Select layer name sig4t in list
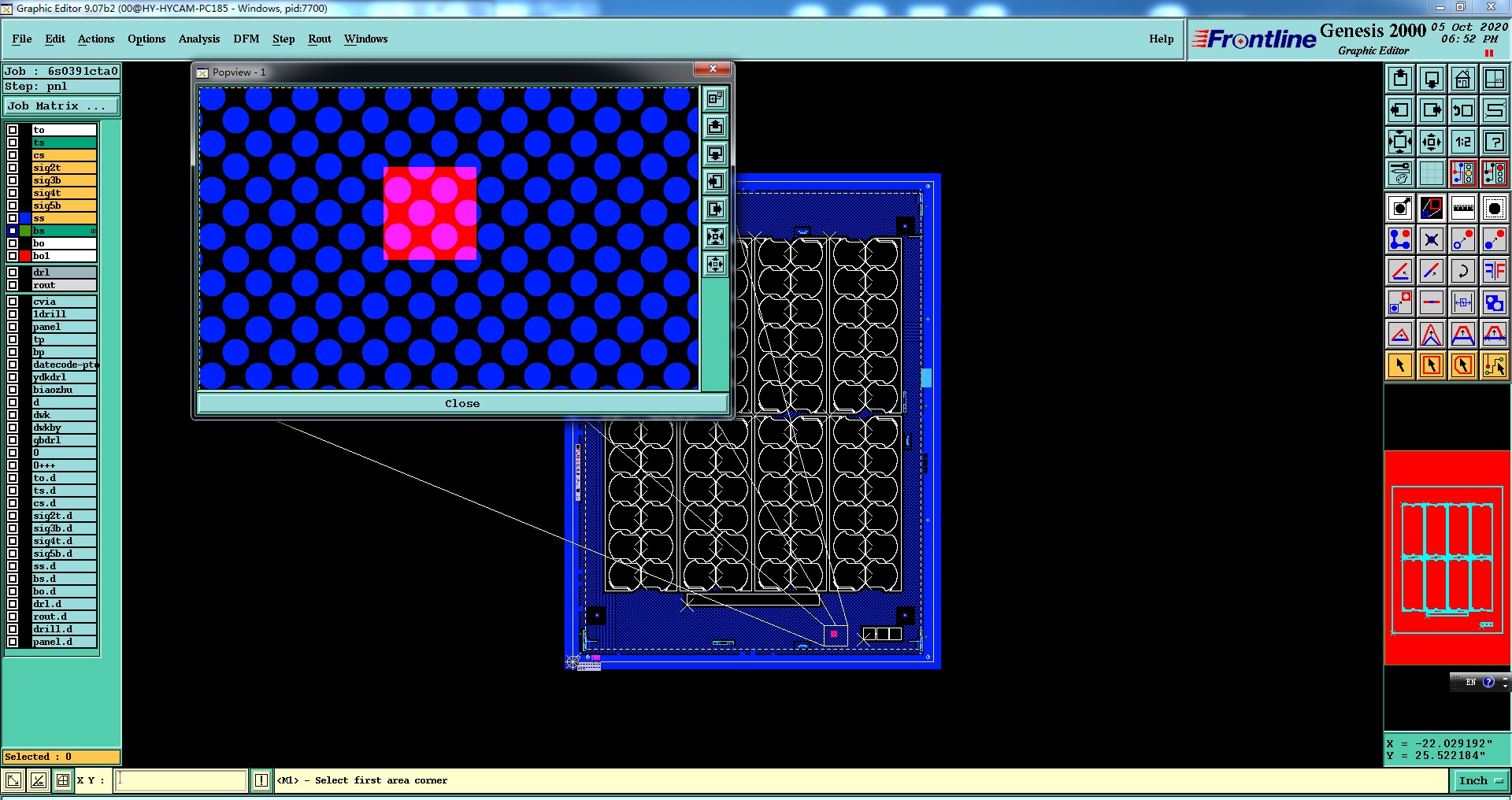Screen dimensions: 1512x800 tap(65, 193)
